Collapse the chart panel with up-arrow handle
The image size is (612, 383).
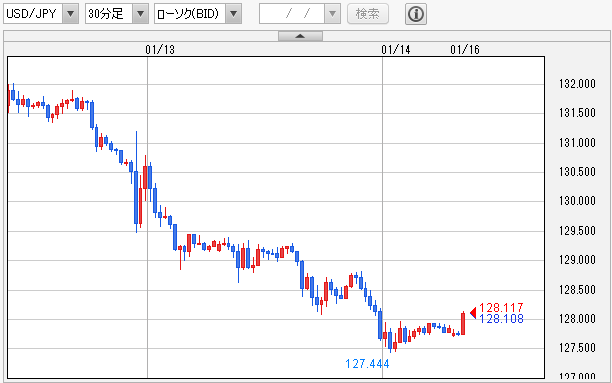tap(300, 36)
